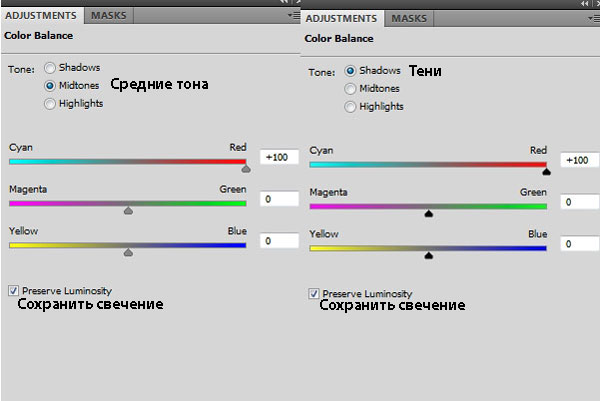The image size is (600, 401).
Task: Open Adjustments tab in right panel
Action: [x=341, y=19]
